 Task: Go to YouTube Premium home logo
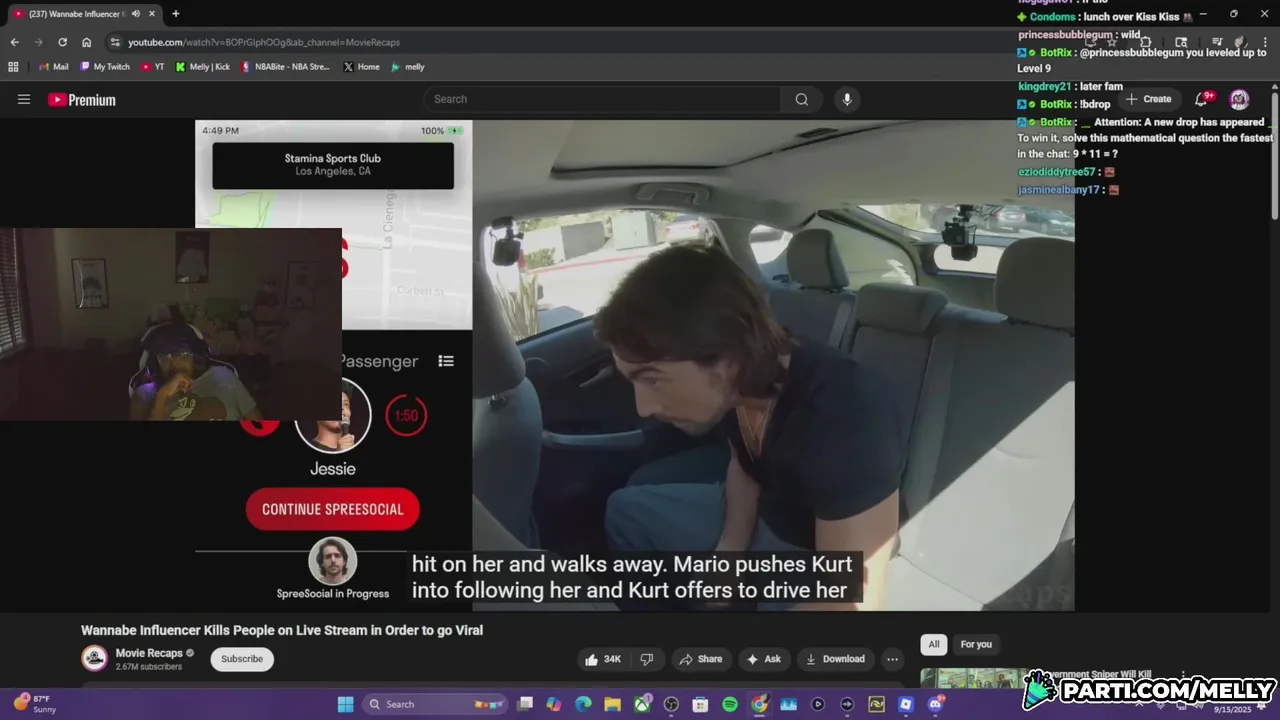pyautogui.click(x=82, y=100)
